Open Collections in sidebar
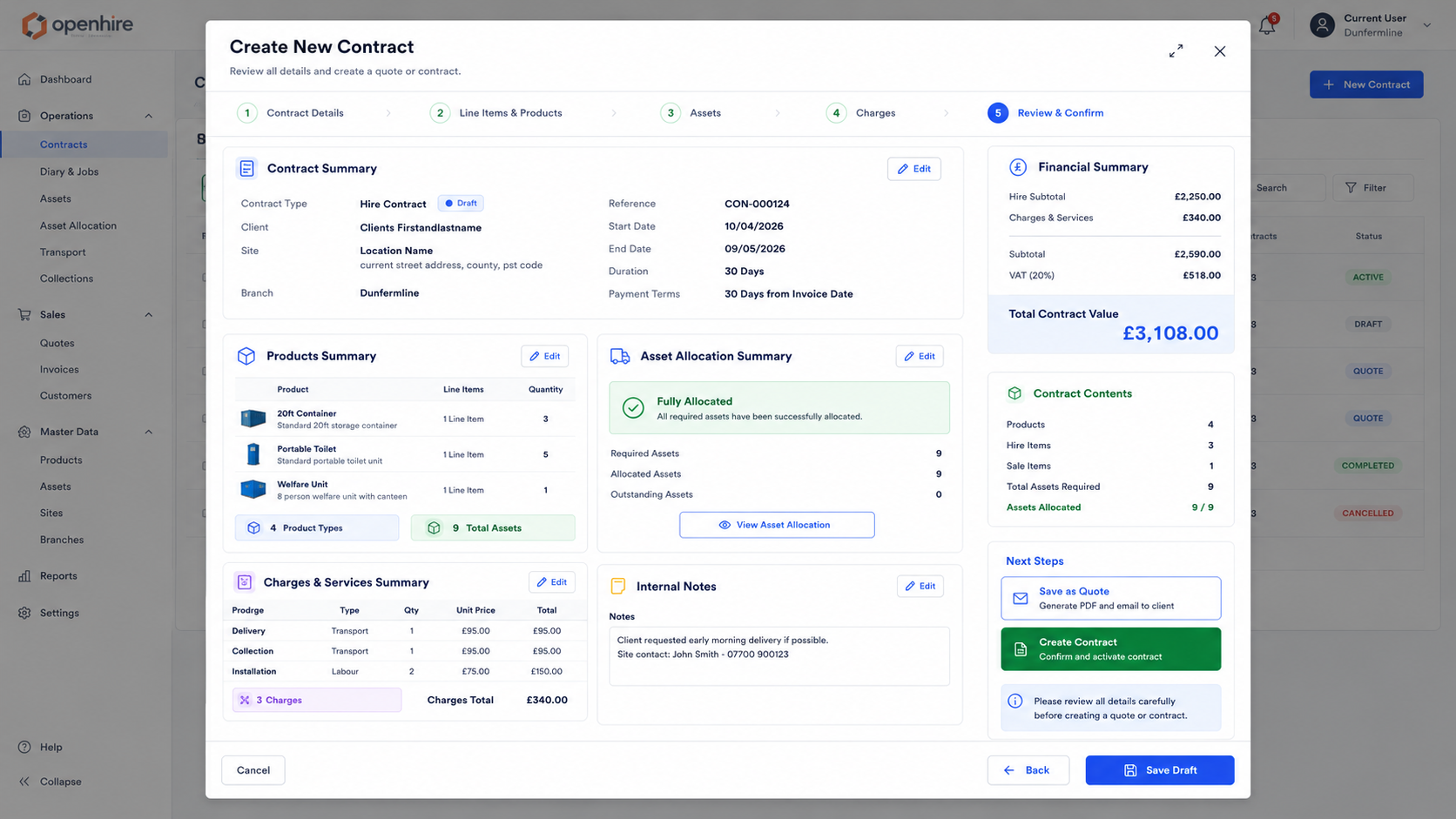1456x819 pixels. tap(66, 279)
